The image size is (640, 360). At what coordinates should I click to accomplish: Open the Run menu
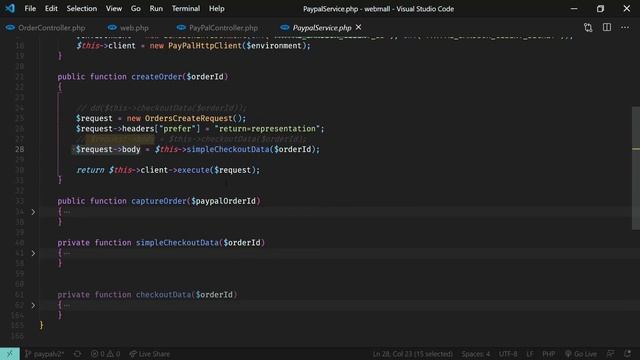click(156, 9)
